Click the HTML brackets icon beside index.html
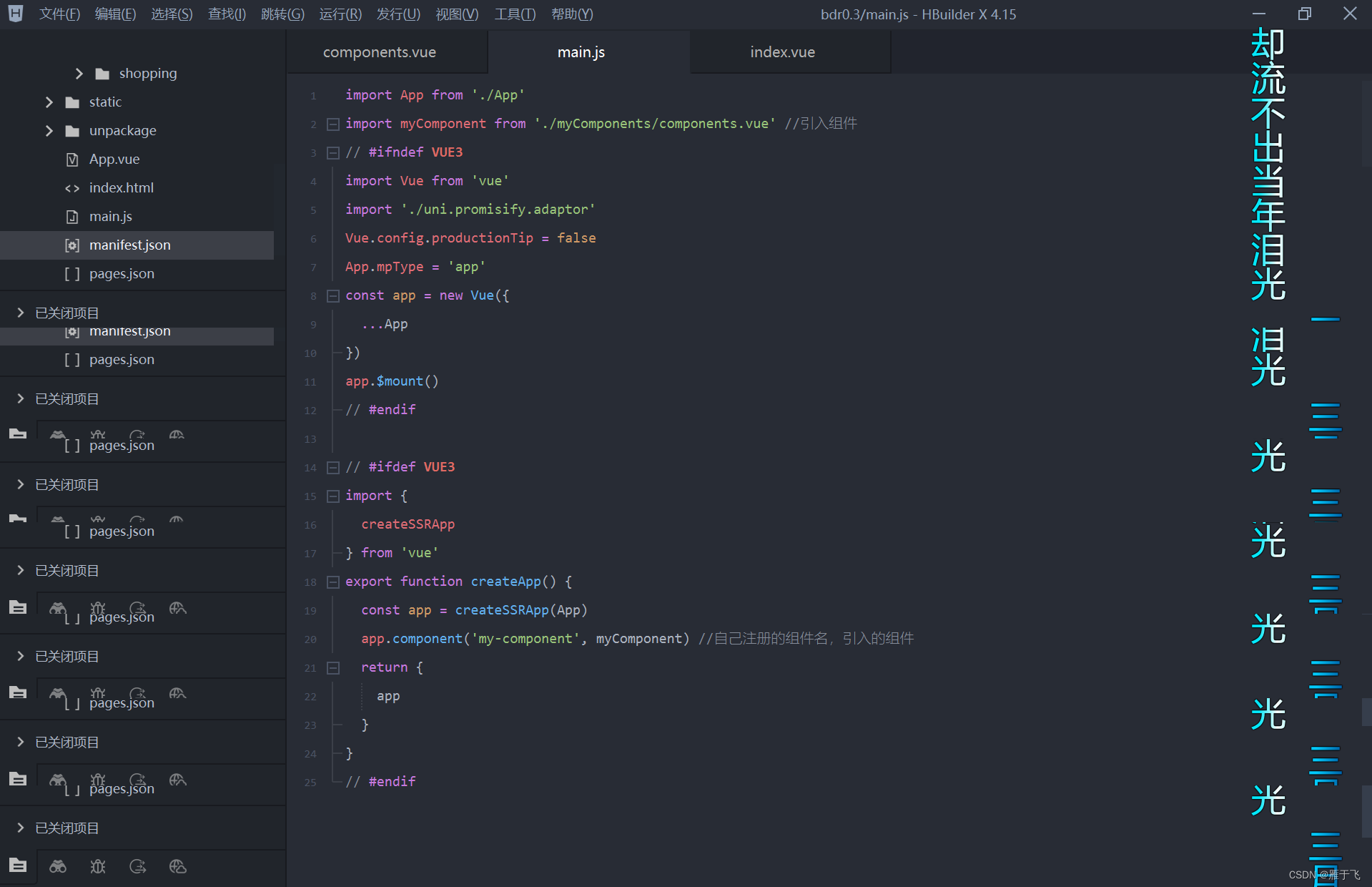Viewport: 1372px width, 887px height. pos(72,188)
